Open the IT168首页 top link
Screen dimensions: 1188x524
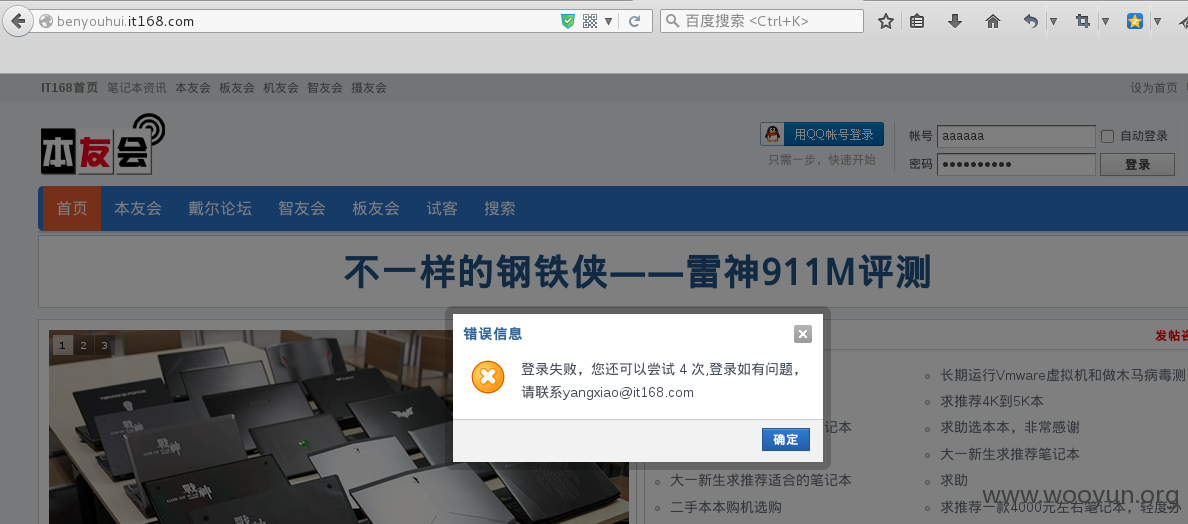(x=70, y=88)
